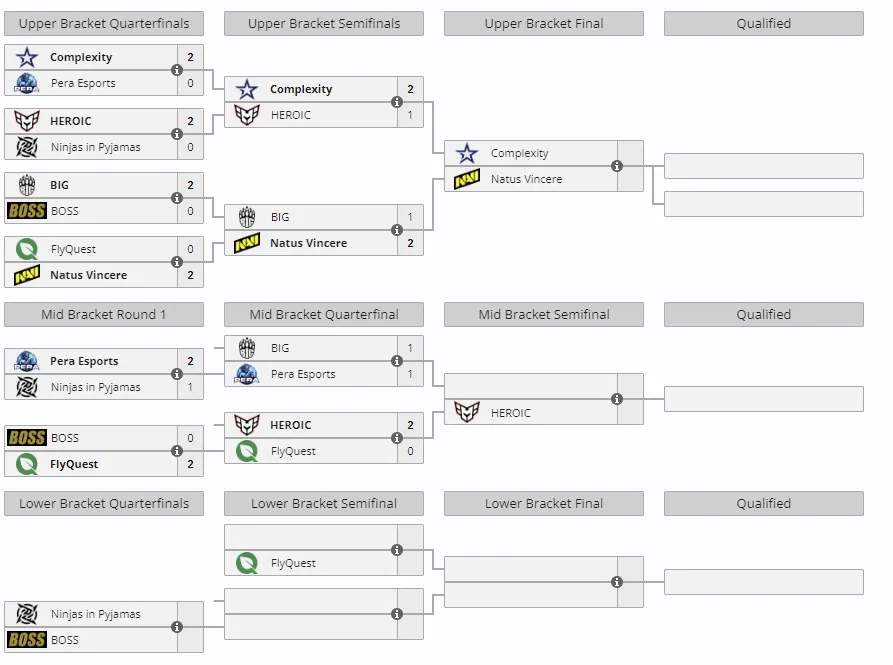Select the Upper Bracket Quarterfinals header
Viewport: 893px width, 665px height.
pos(104,23)
